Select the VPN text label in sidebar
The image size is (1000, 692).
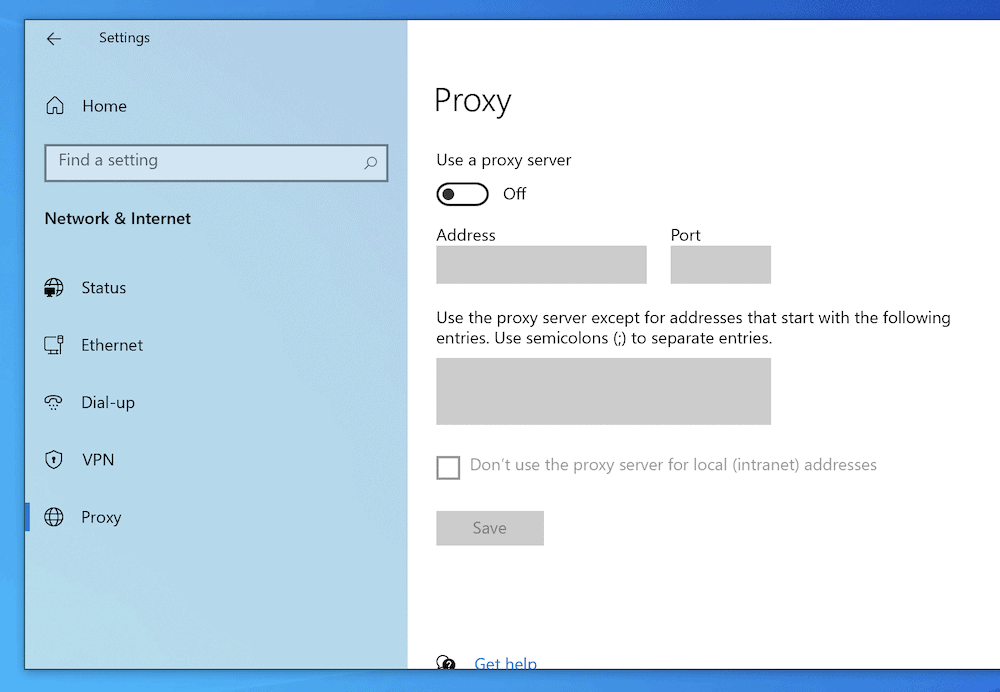point(98,460)
